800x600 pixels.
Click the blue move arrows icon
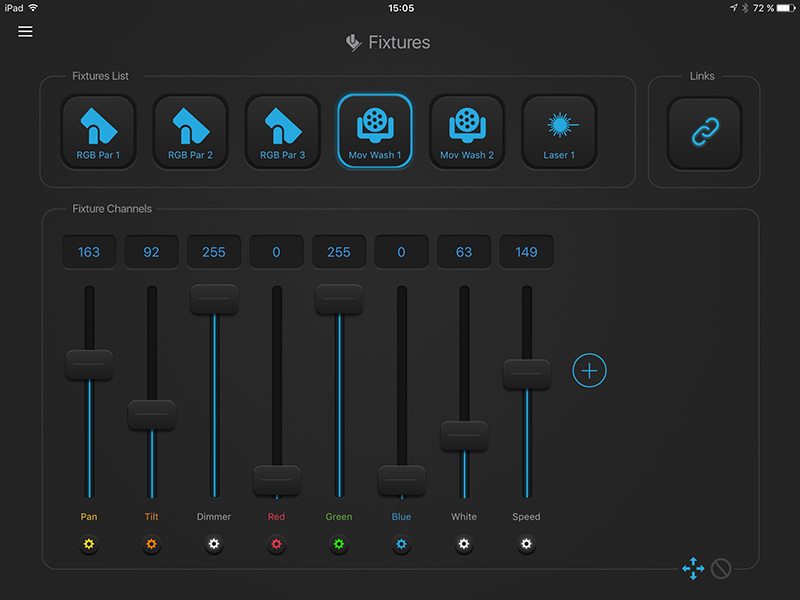point(692,568)
